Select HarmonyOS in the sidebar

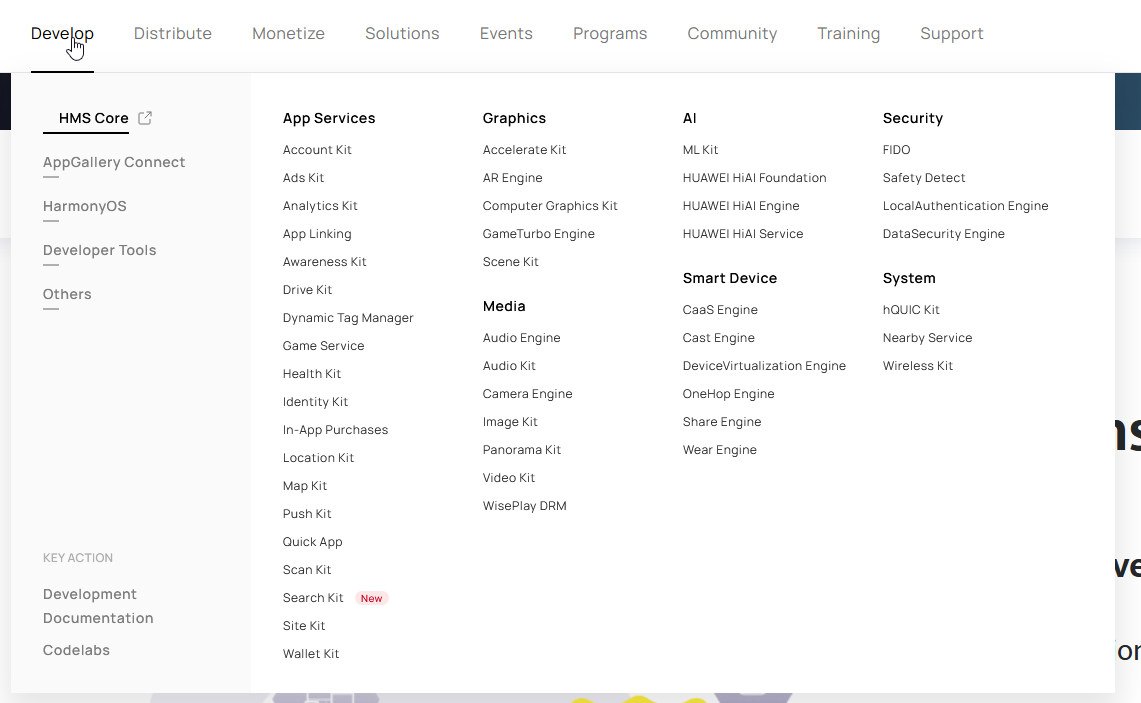point(84,206)
